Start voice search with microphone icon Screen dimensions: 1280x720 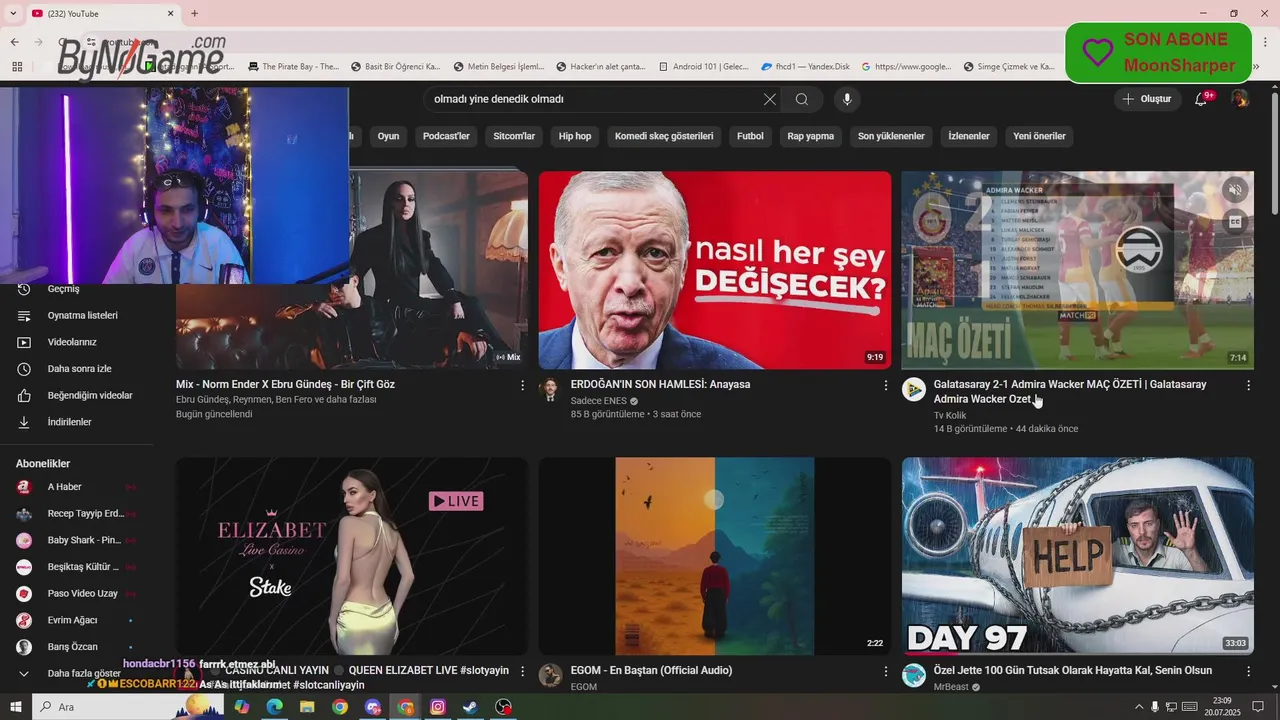tap(847, 99)
